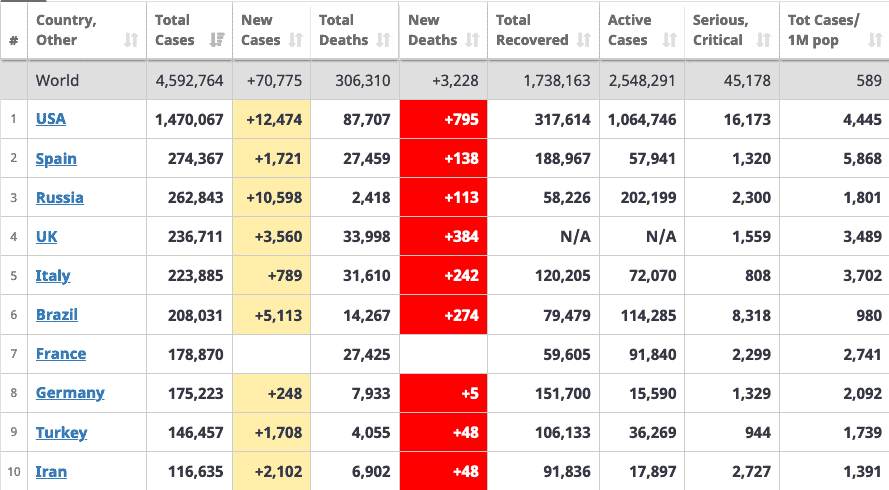
Task: Click the Active Cases column header
Action: (642, 30)
